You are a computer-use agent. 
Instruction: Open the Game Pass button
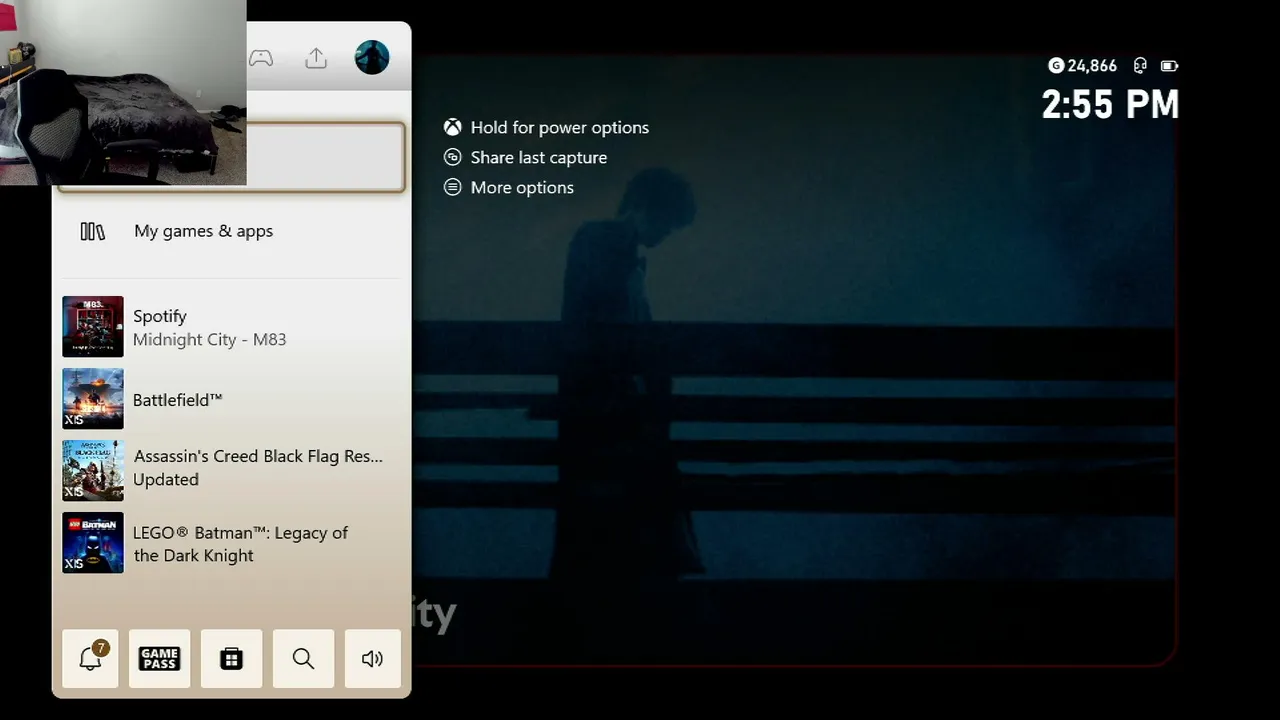coord(160,659)
